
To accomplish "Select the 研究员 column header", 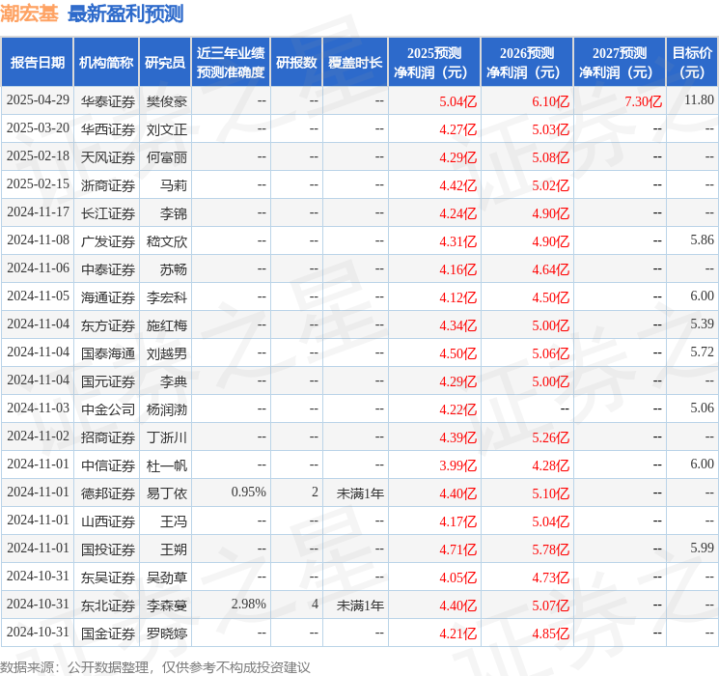I will click(x=165, y=62).
